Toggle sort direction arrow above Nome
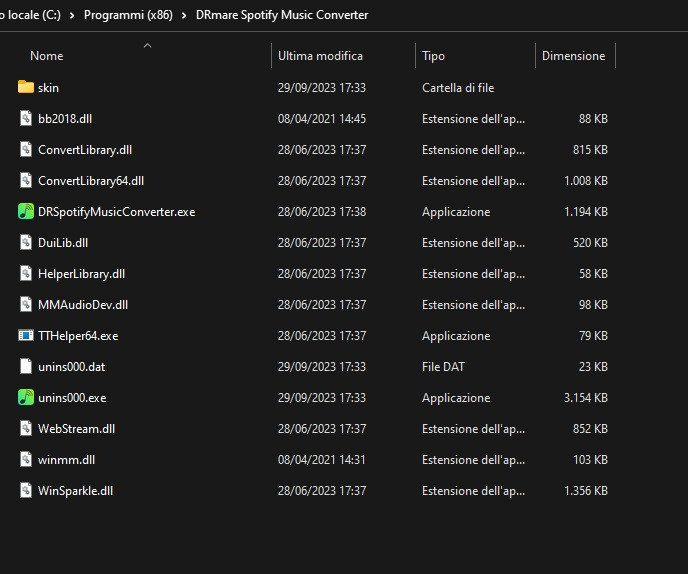This screenshot has height=574, width=688. click(x=147, y=45)
